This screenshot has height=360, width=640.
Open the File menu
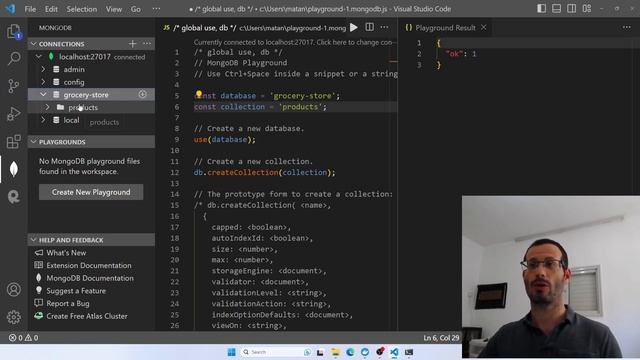[x=30, y=9]
